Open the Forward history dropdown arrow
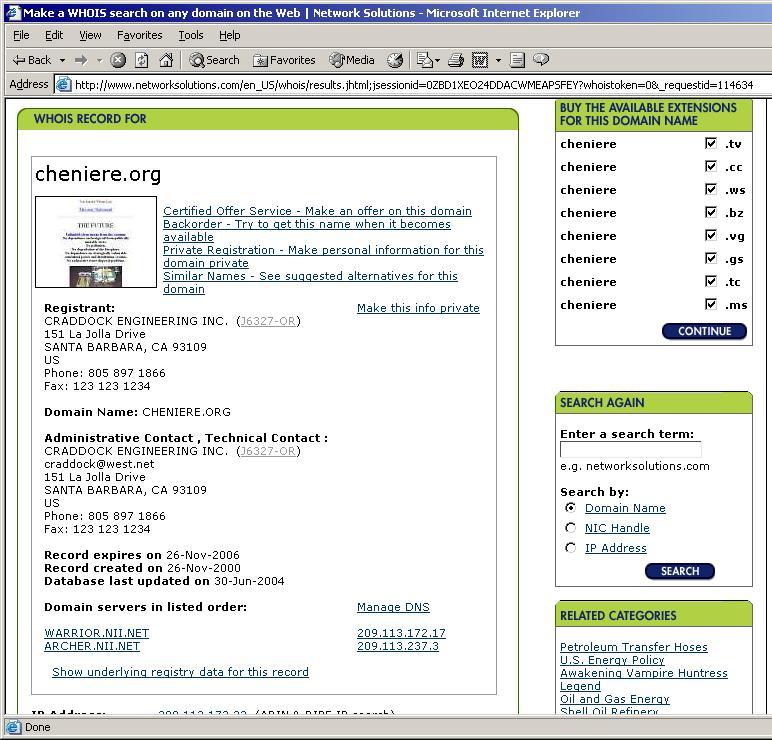This screenshot has height=740, width=772. (99, 61)
